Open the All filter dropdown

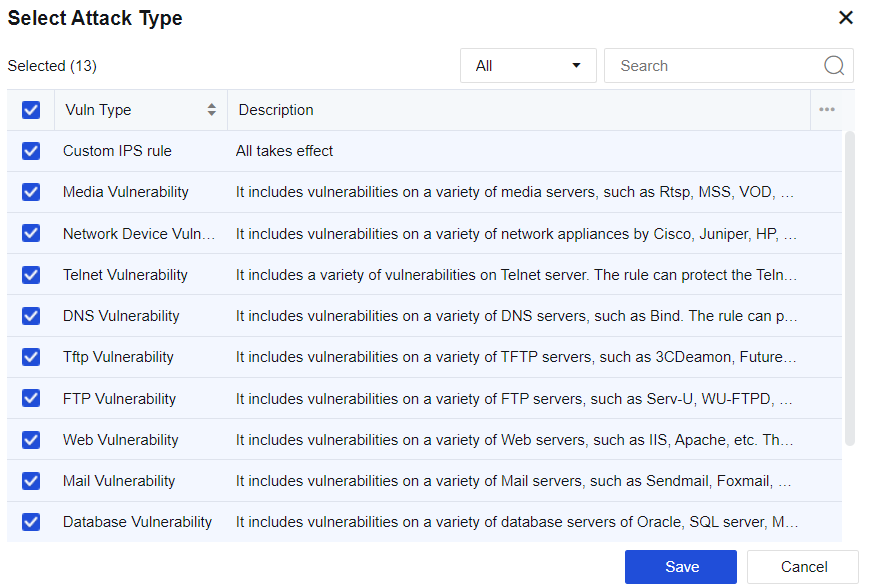528,66
